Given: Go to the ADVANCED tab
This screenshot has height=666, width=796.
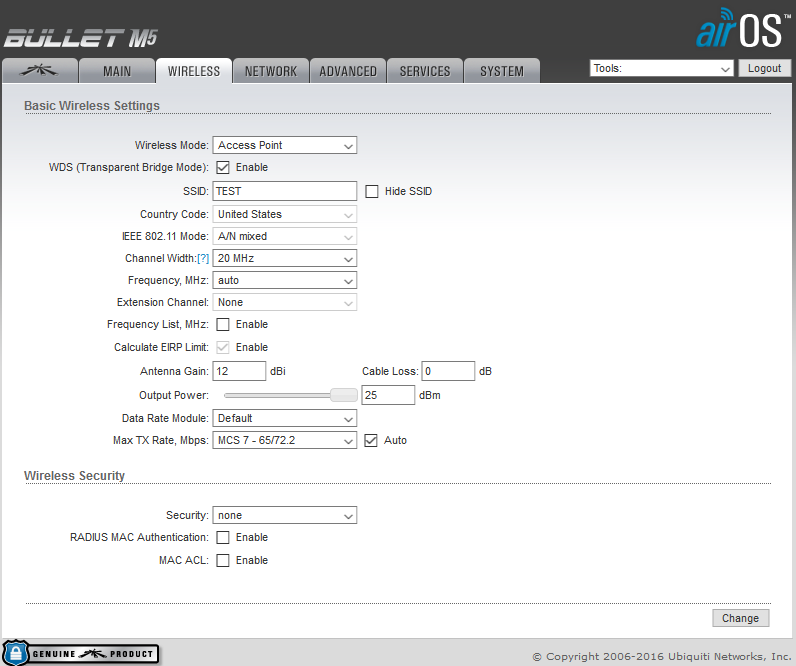Looking at the screenshot, I should tap(348, 71).
